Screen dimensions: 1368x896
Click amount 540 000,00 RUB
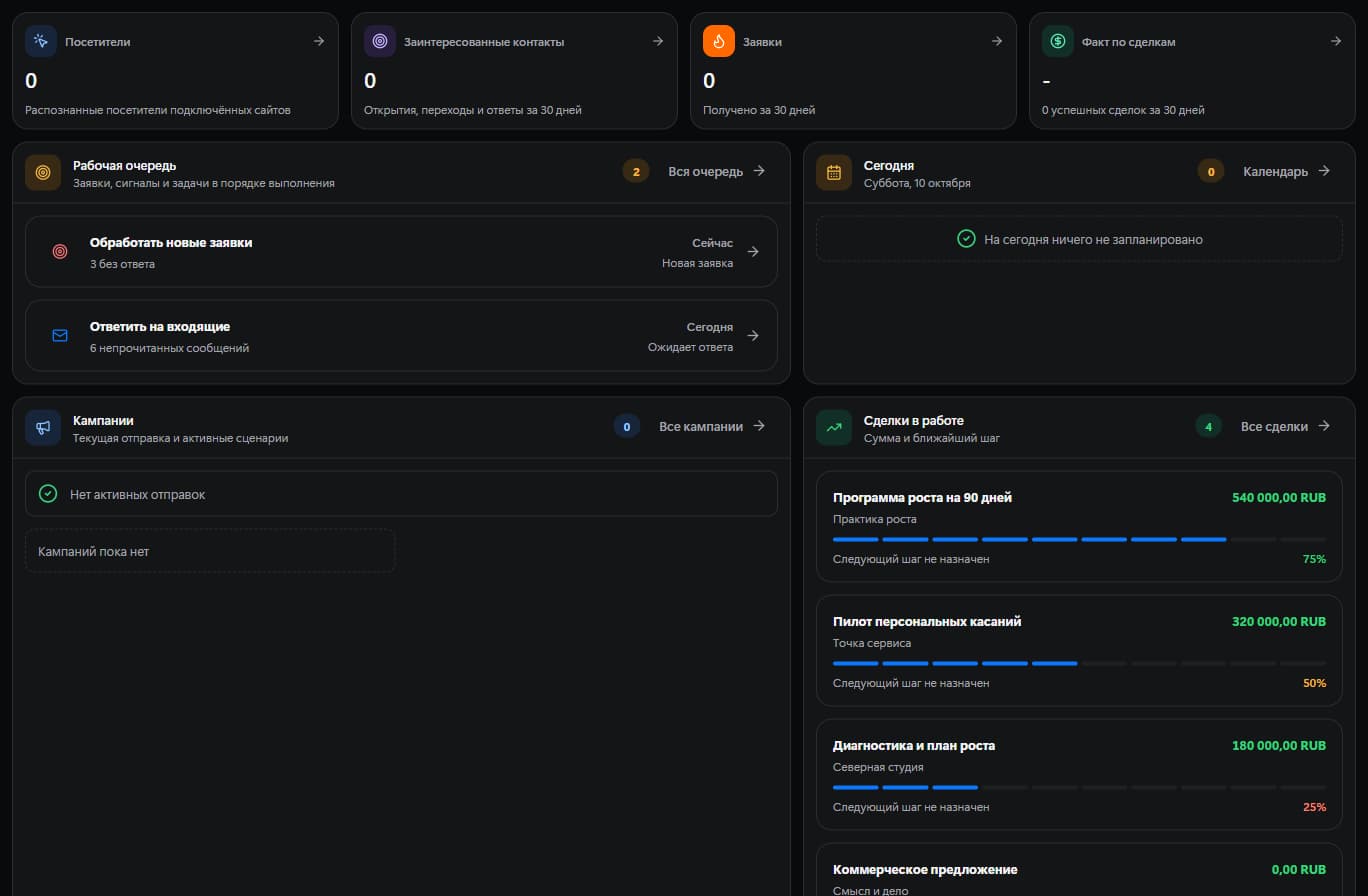tap(1279, 497)
